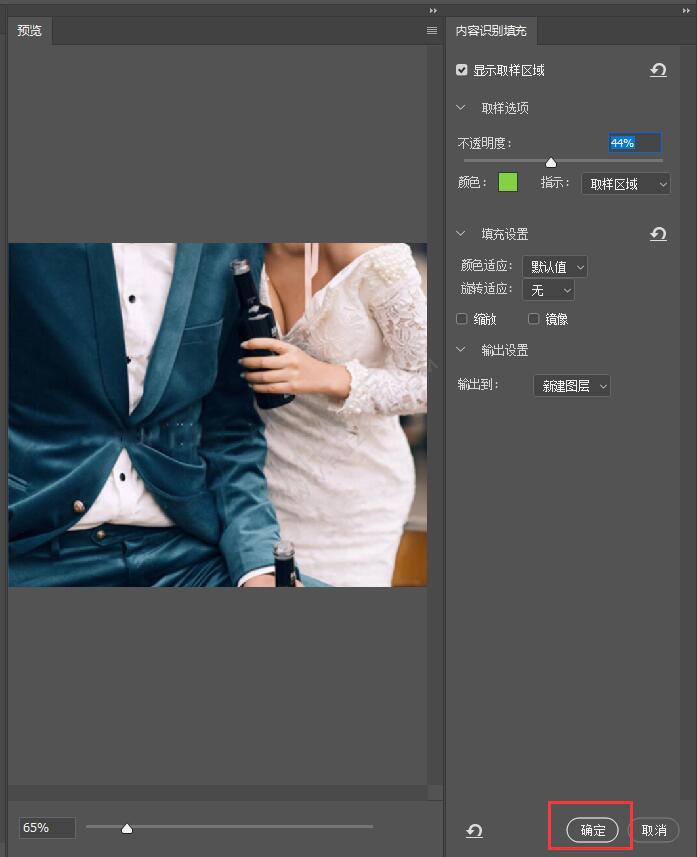This screenshot has height=857, width=697.
Task: Open the 旋转适应 dropdown showing 无
Action: click(x=548, y=290)
